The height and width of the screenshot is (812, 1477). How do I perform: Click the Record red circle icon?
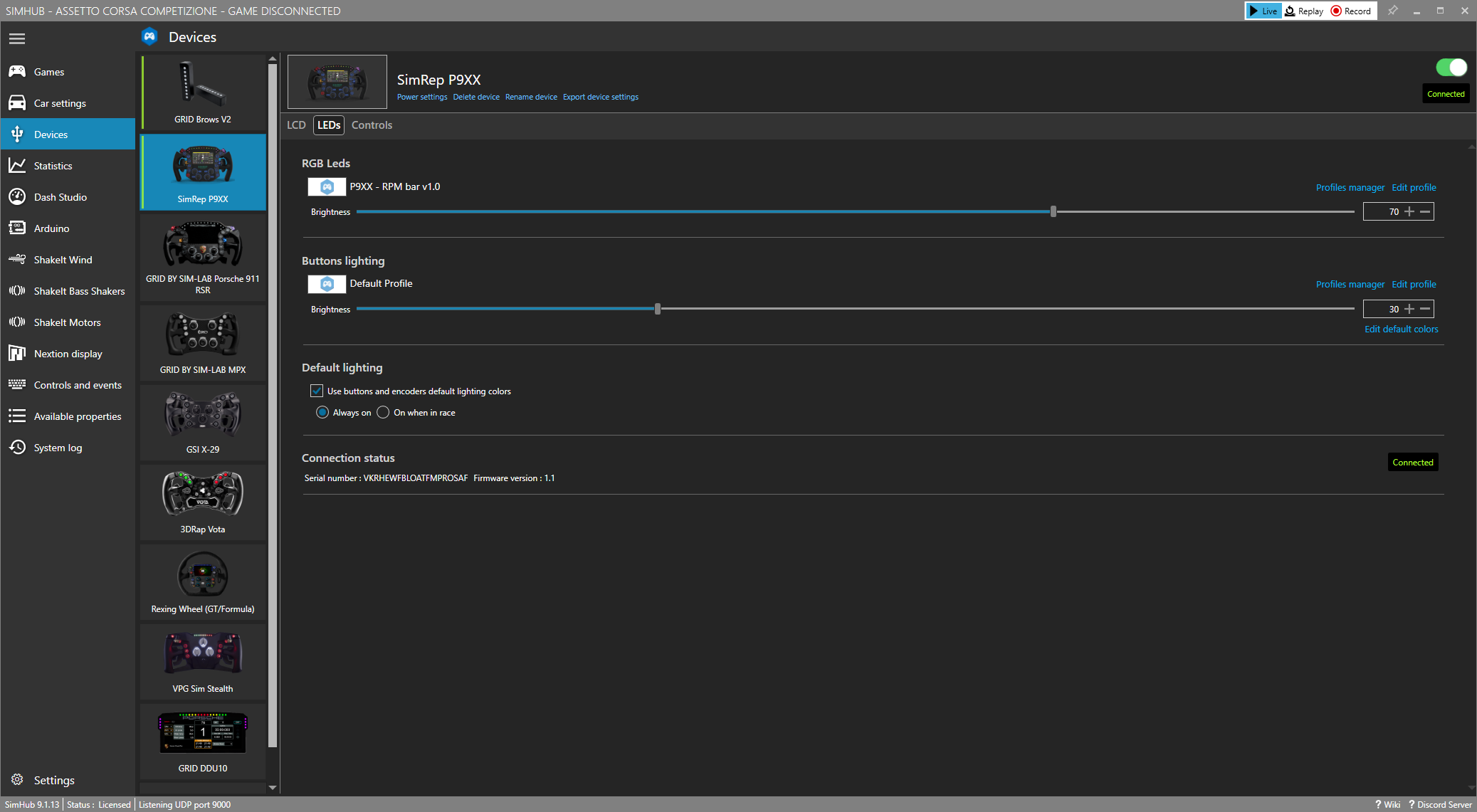[x=1336, y=11]
